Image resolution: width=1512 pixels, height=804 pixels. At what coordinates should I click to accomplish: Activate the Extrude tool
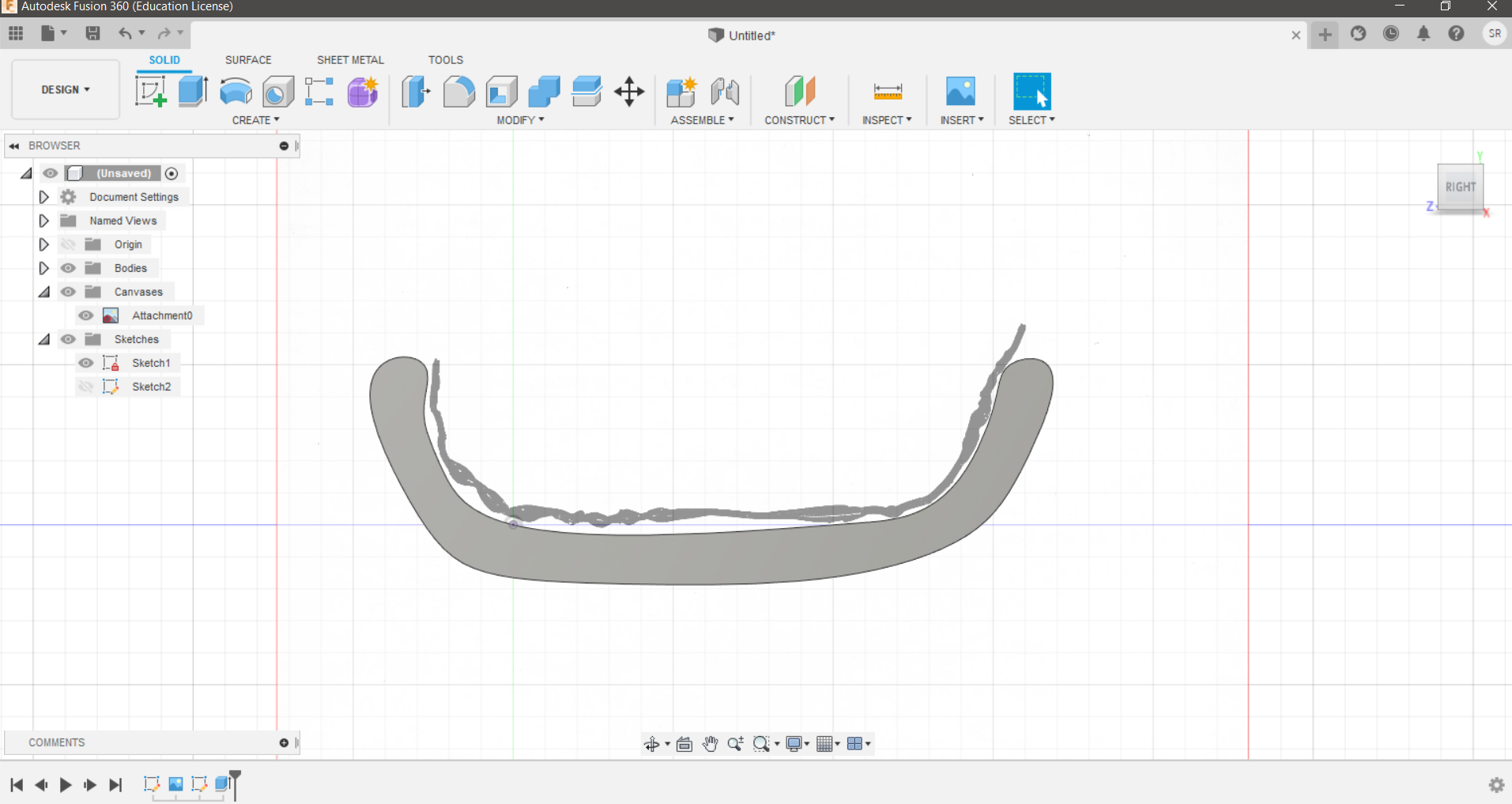(x=192, y=91)
